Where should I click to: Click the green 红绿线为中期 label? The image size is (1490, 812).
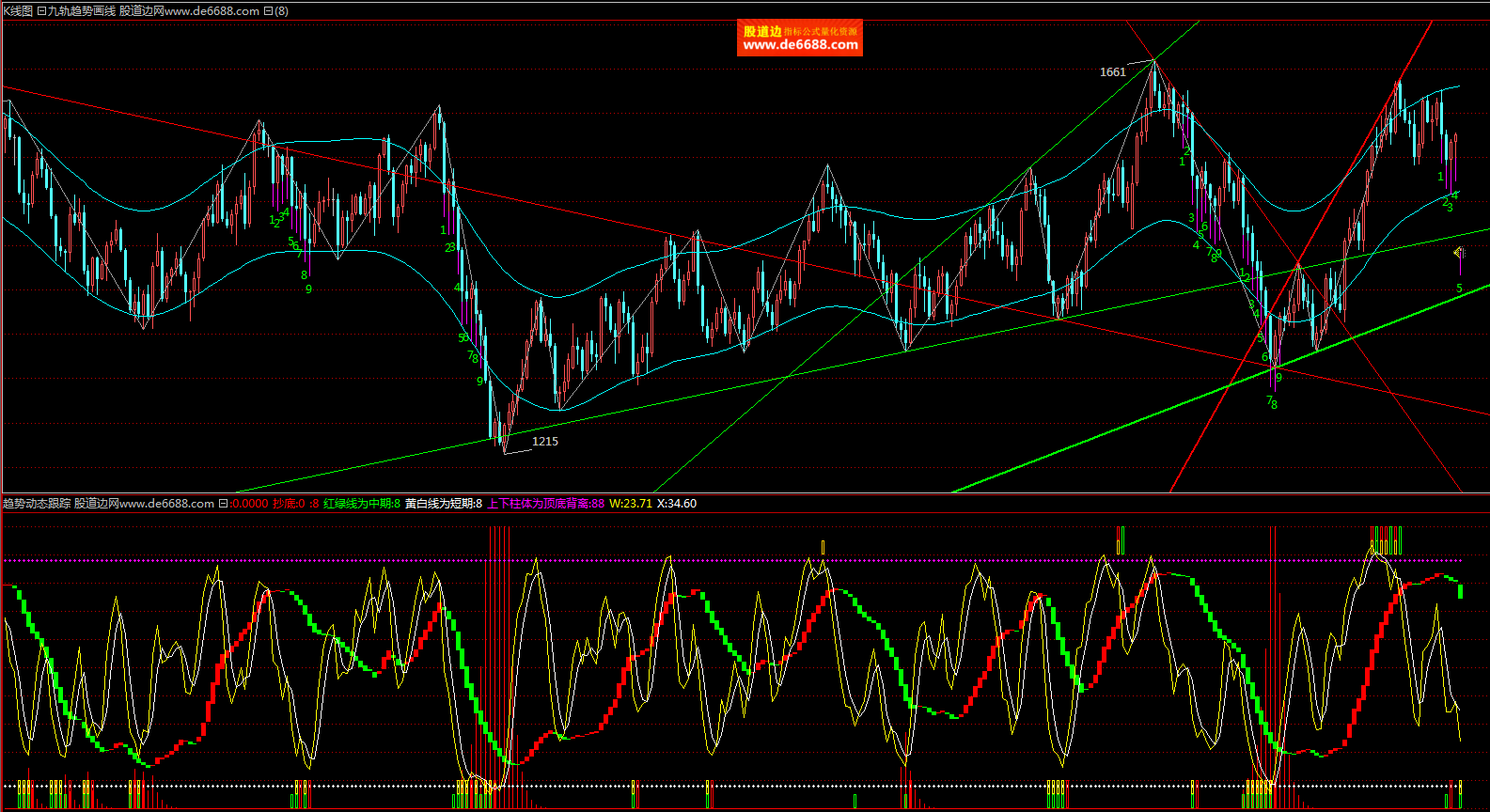(362, 504)
